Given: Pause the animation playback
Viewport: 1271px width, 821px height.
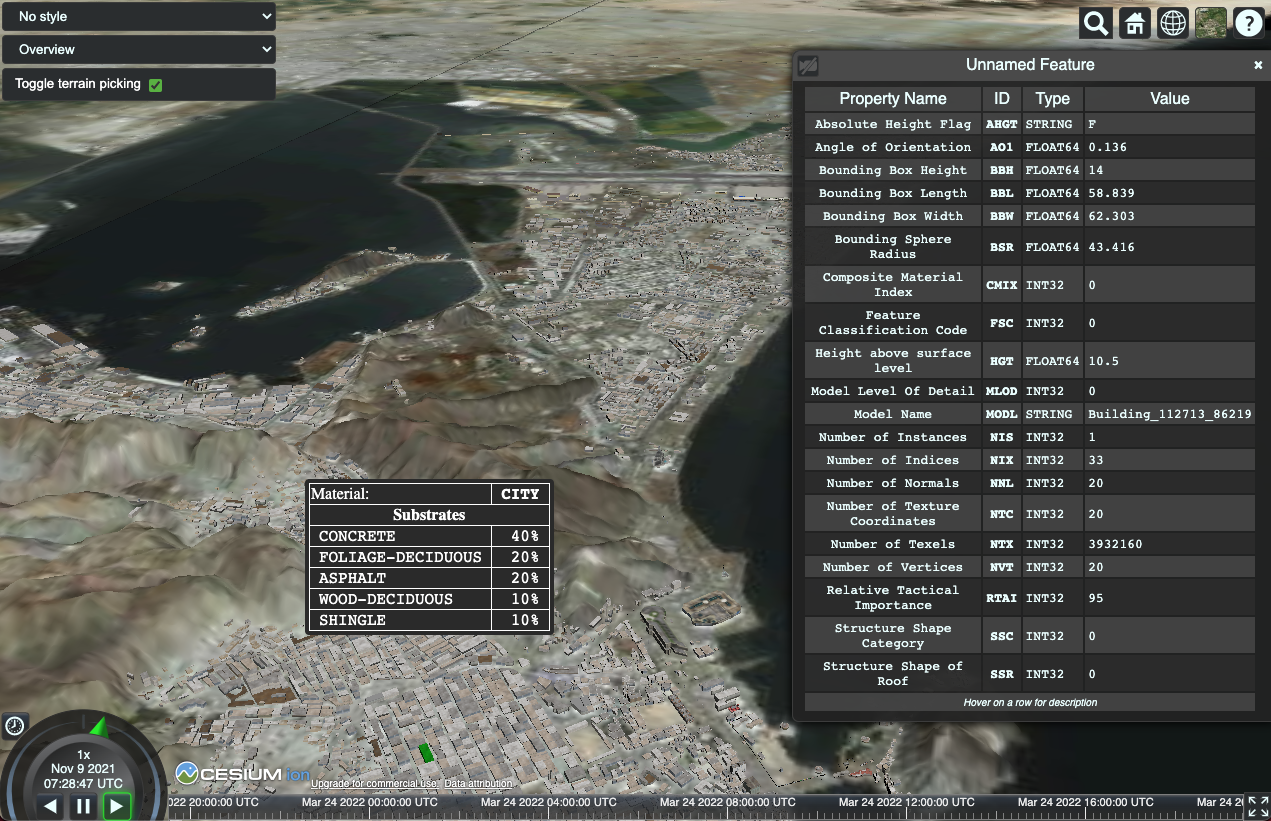Looking at the screenshot, I should [83, 806].
